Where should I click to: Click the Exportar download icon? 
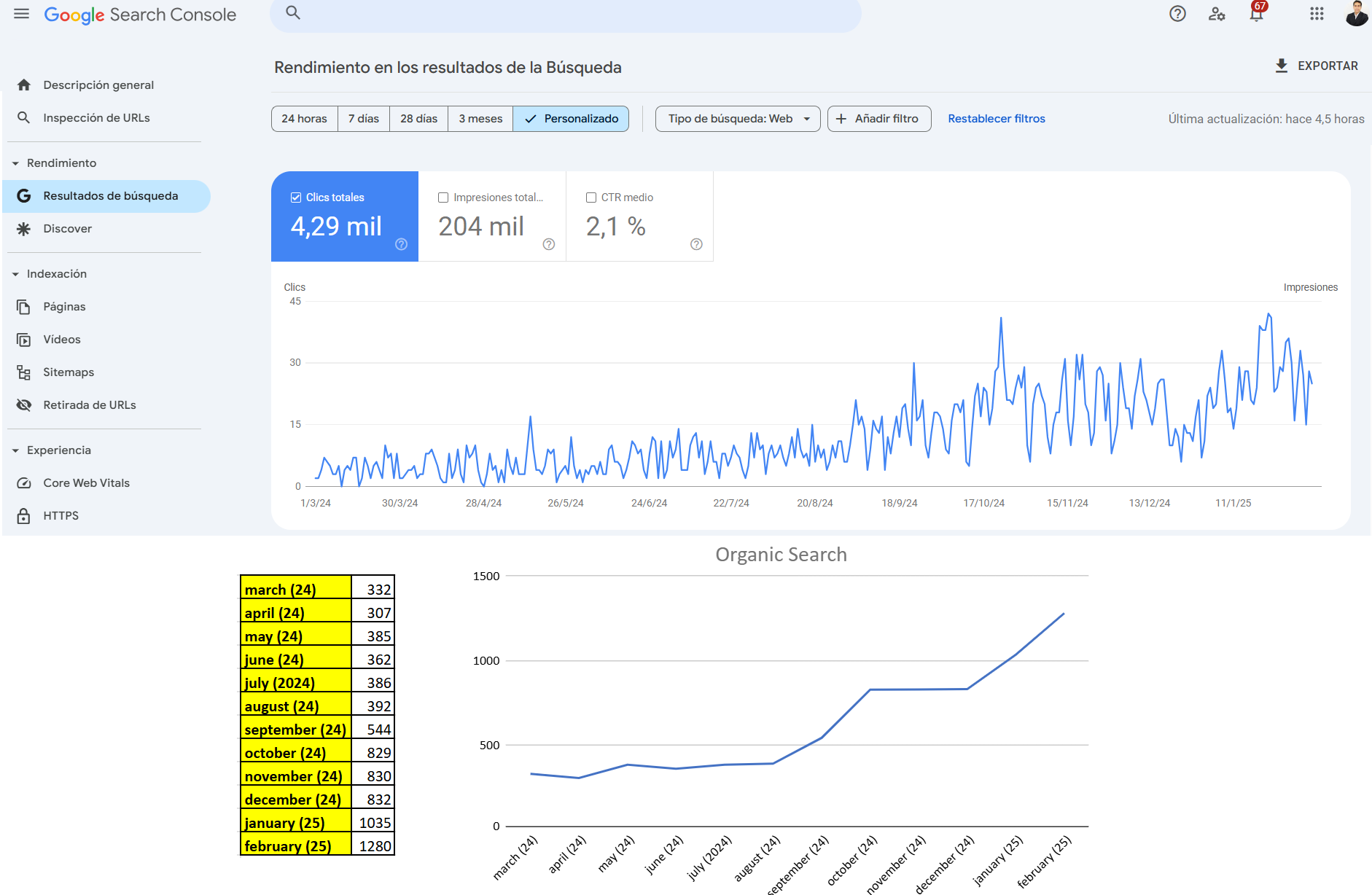pos(1282,66)
